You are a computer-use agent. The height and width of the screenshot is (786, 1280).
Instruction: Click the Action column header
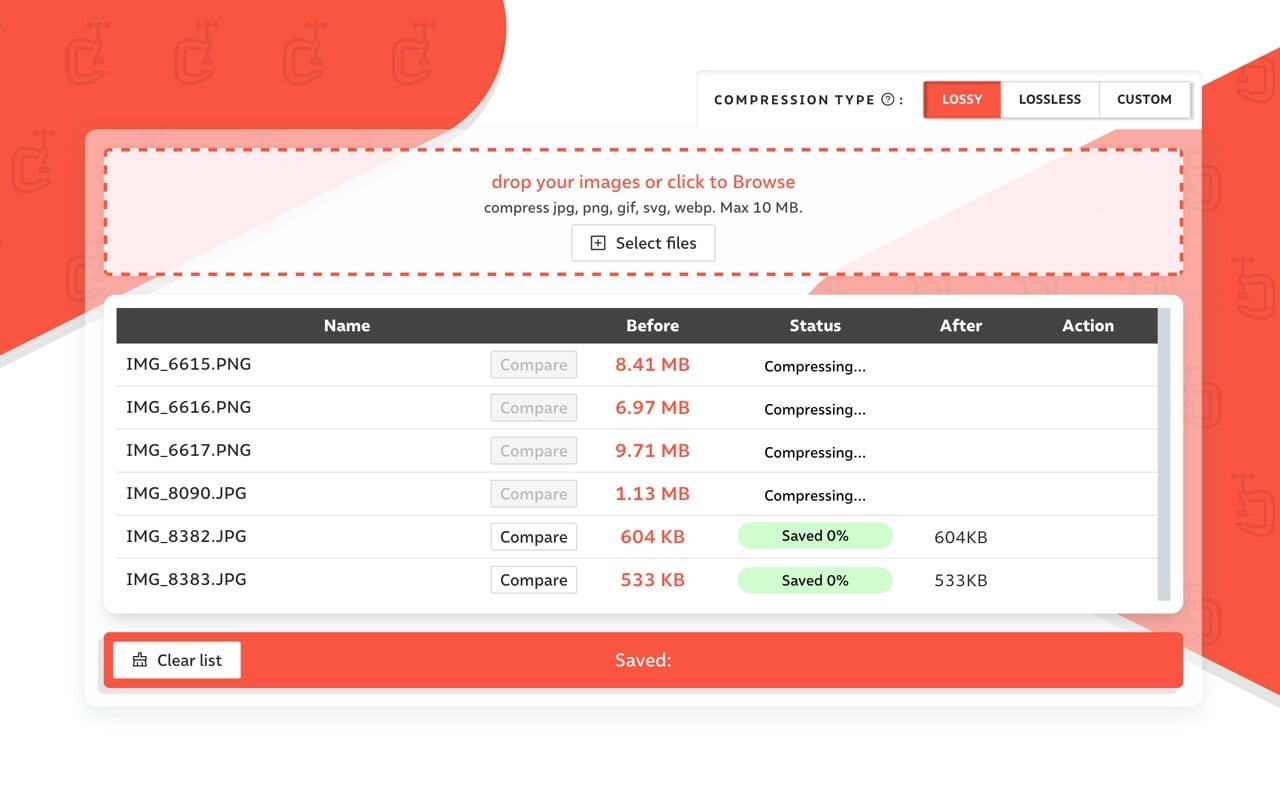coord(1088,326)
